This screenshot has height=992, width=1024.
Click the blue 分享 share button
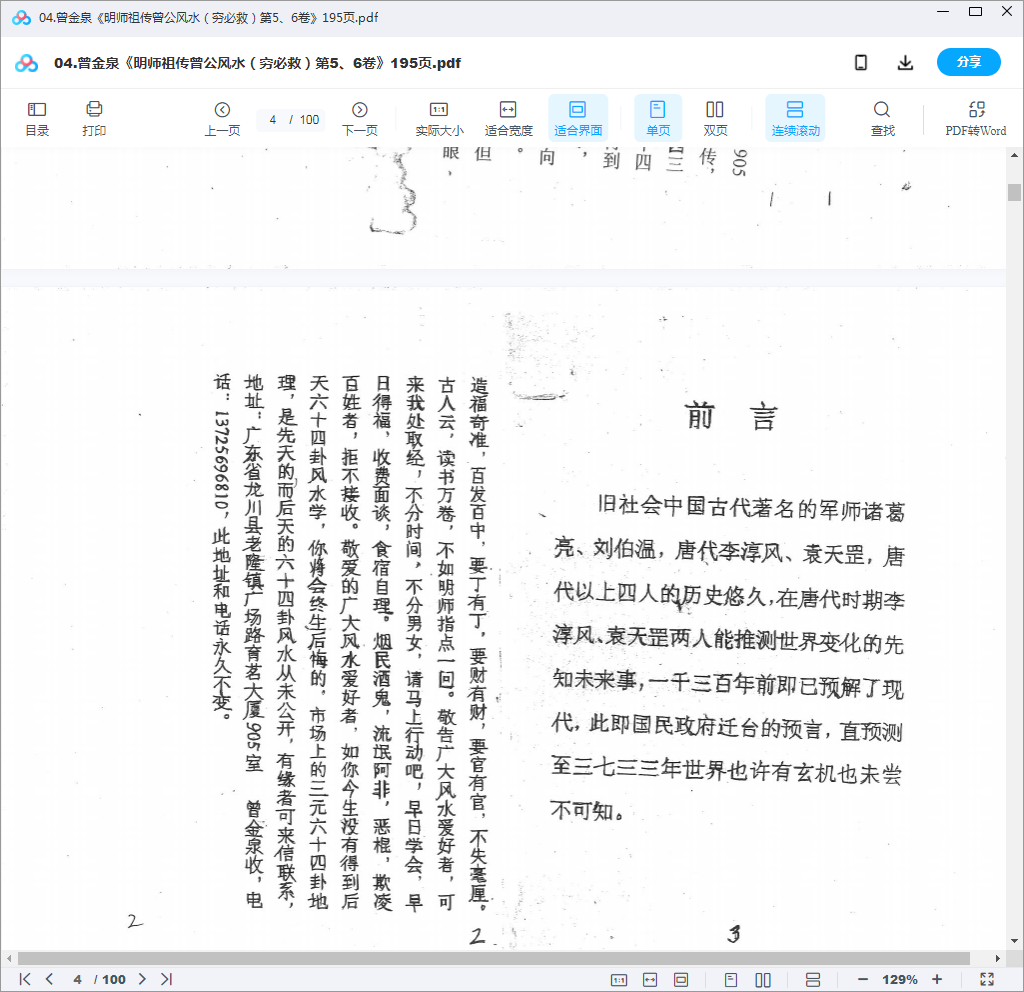967,62
